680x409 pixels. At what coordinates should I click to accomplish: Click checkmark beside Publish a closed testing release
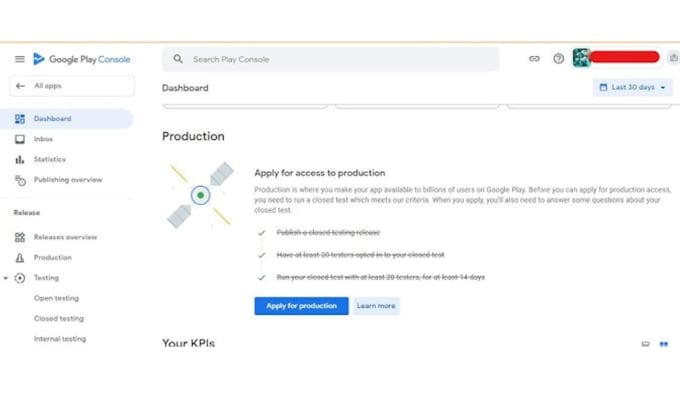point(262,233)
